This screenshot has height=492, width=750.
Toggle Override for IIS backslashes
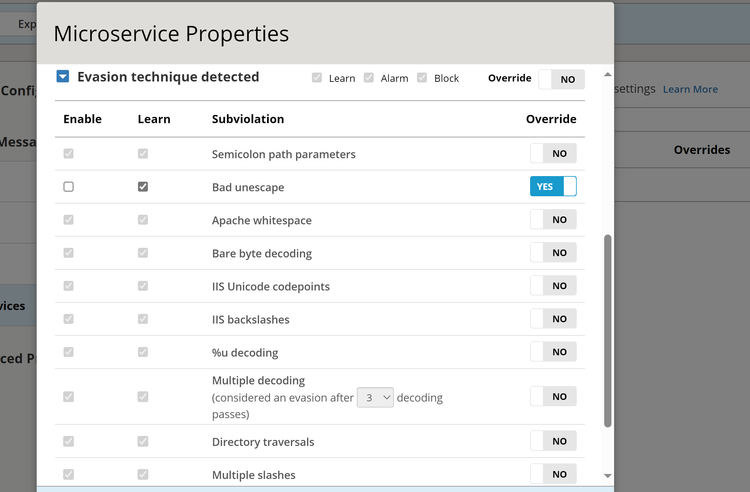coord(553,319)
